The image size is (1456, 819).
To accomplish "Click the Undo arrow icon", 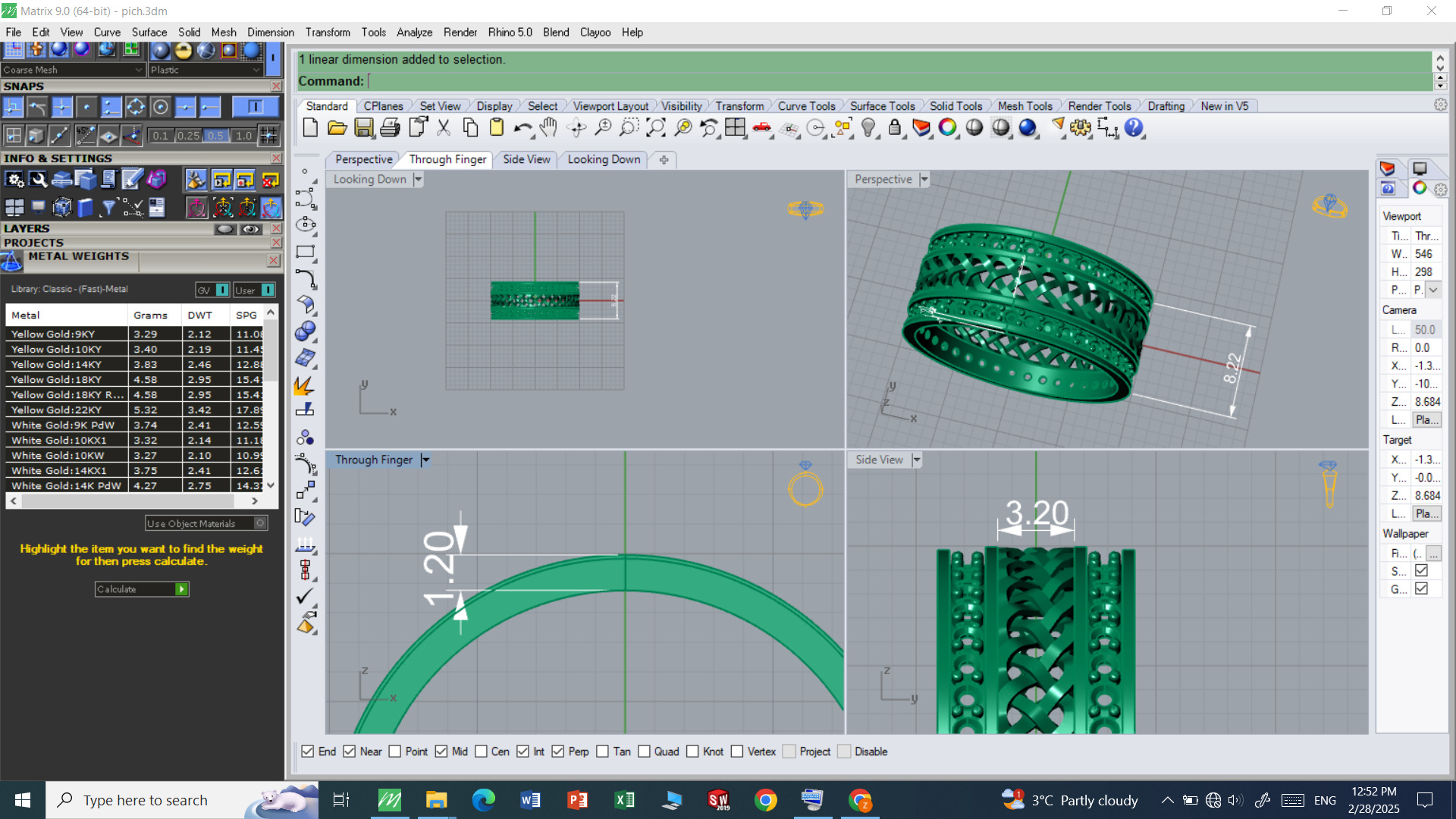I will click(x=522, y=127).
